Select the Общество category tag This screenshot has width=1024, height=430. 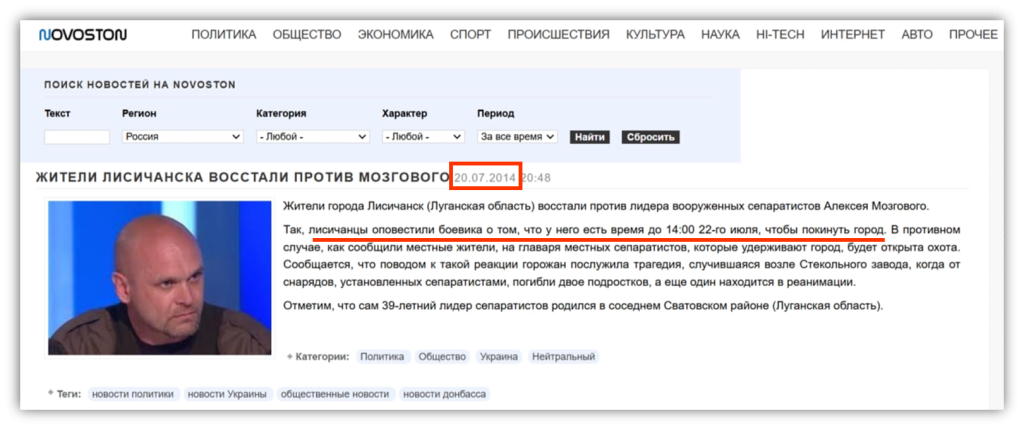[x=442, y=357]
